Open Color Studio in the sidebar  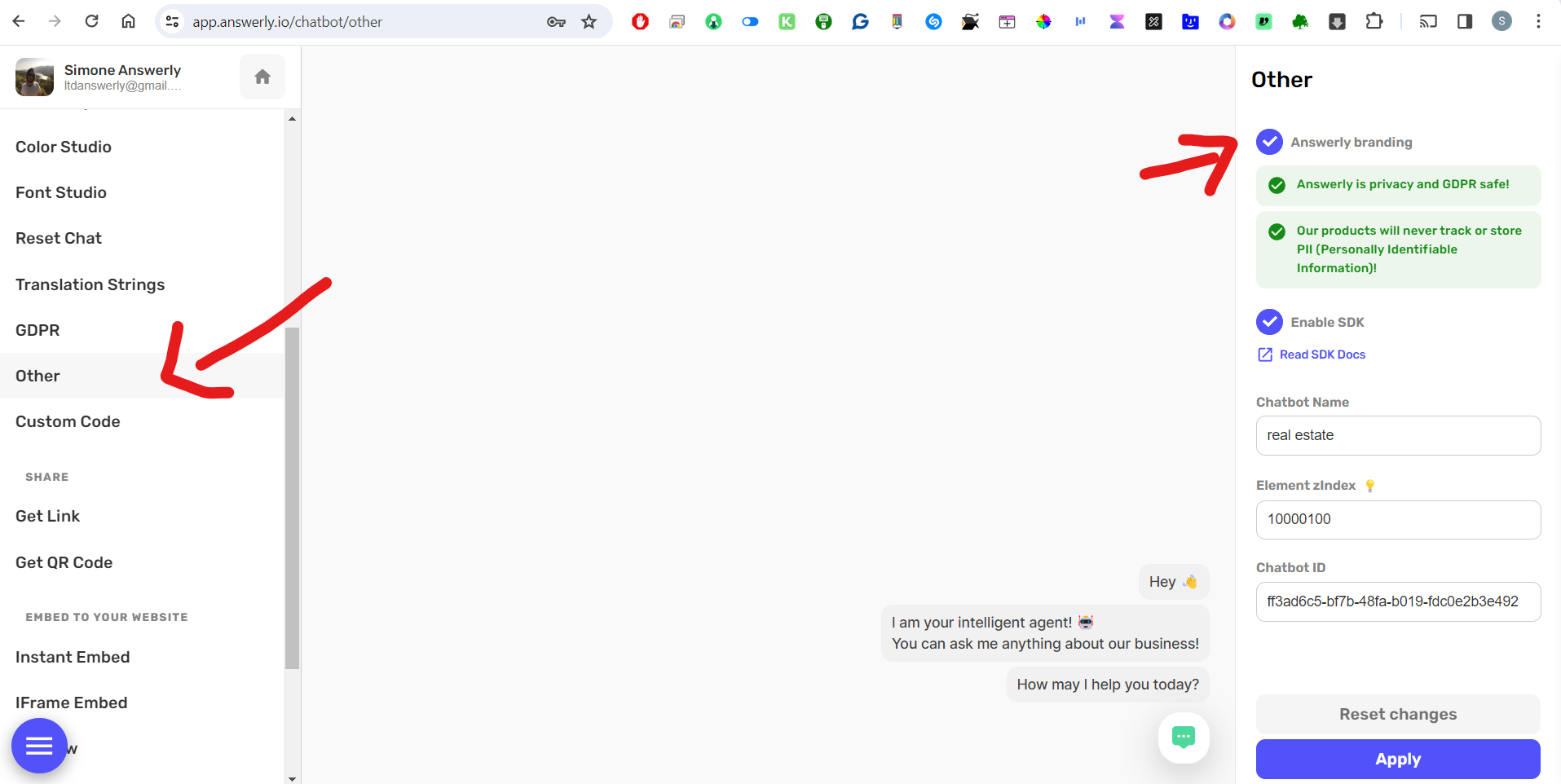click(64, 147)
